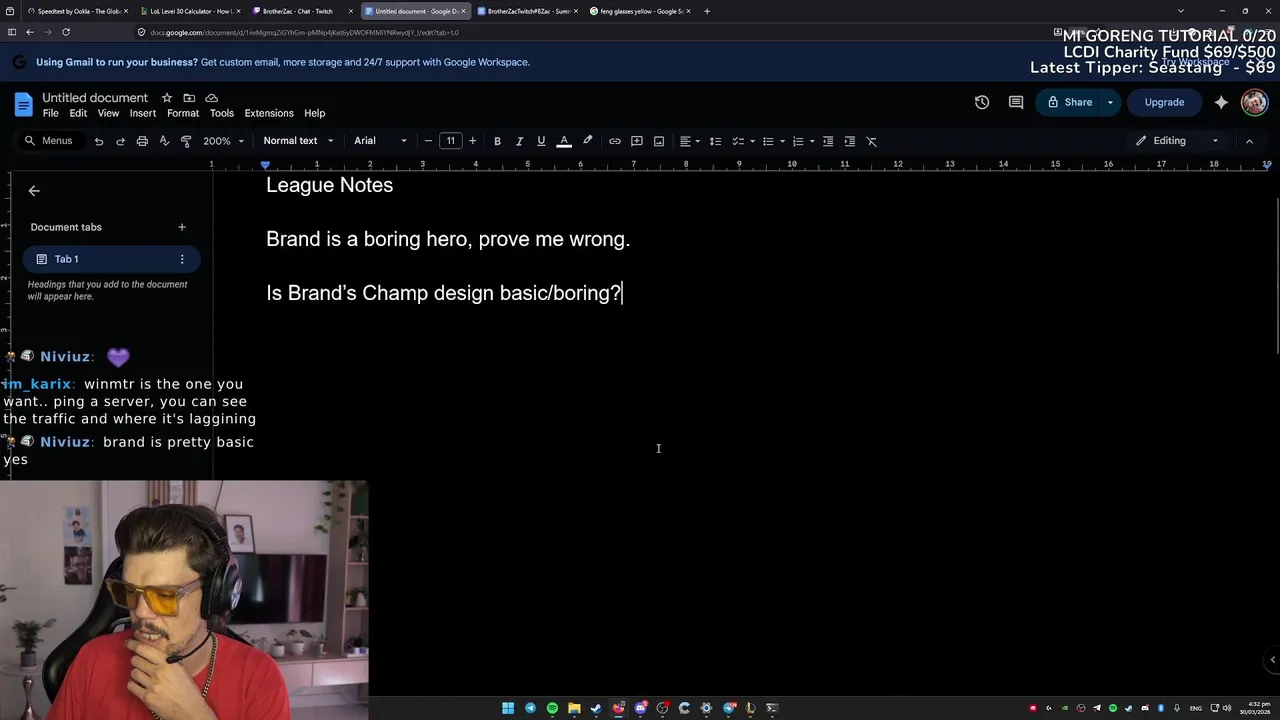Toggle bold formatting
Viewport: 1280px width, 720px height.
tap(497, 141)
